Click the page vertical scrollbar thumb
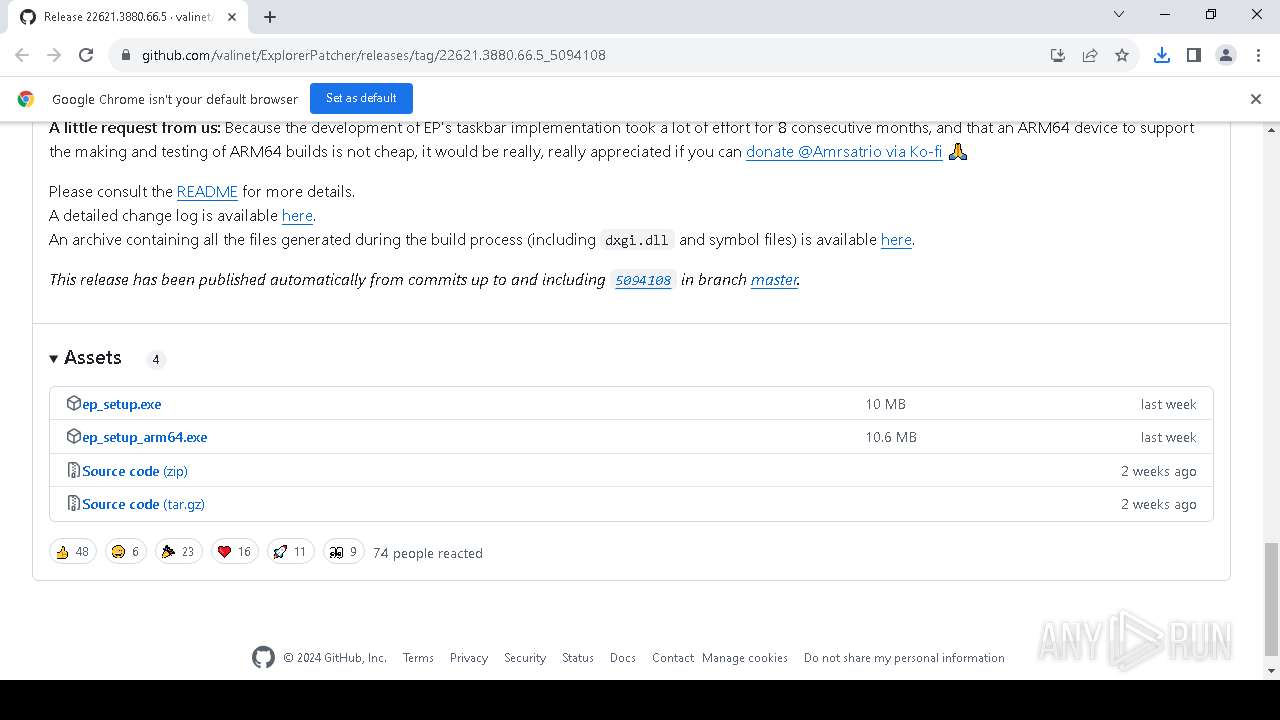The height and width of the screenshot is (720, 1280). (x=1271, y=597)
